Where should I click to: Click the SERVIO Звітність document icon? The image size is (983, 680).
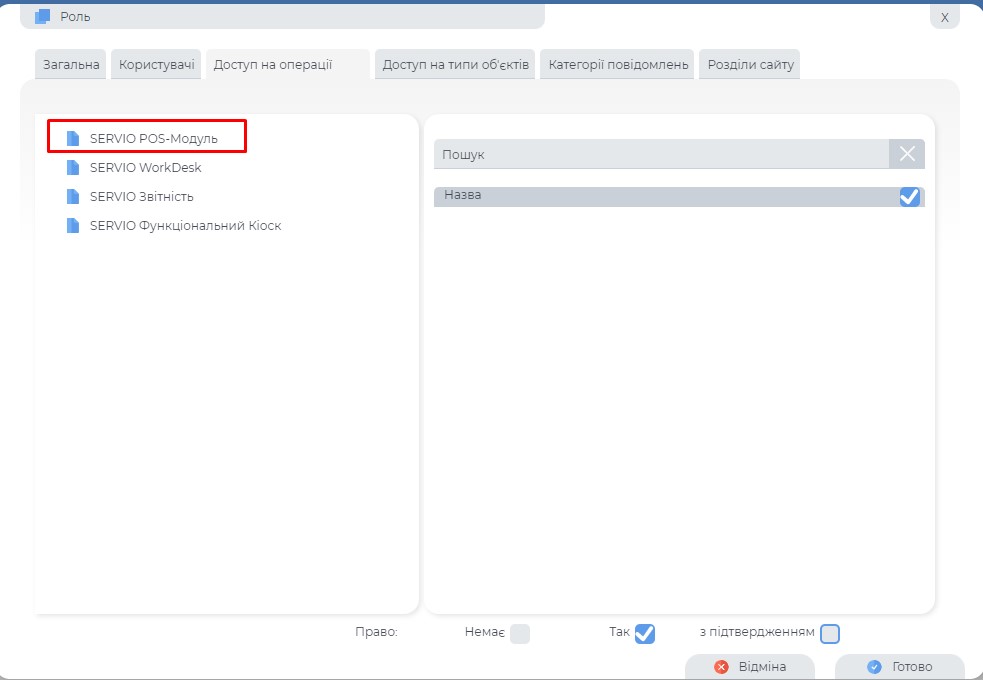72,196
